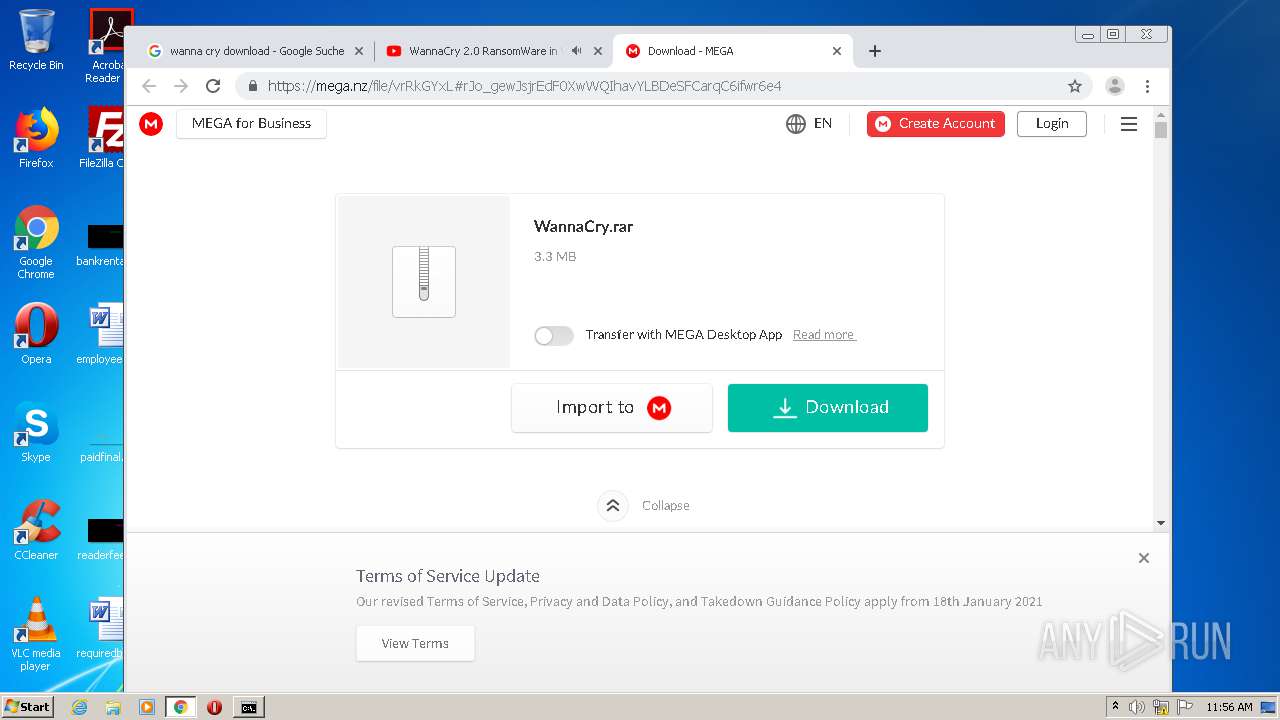Open a new browser tab
1280x720 pixels.
point(875,51)
